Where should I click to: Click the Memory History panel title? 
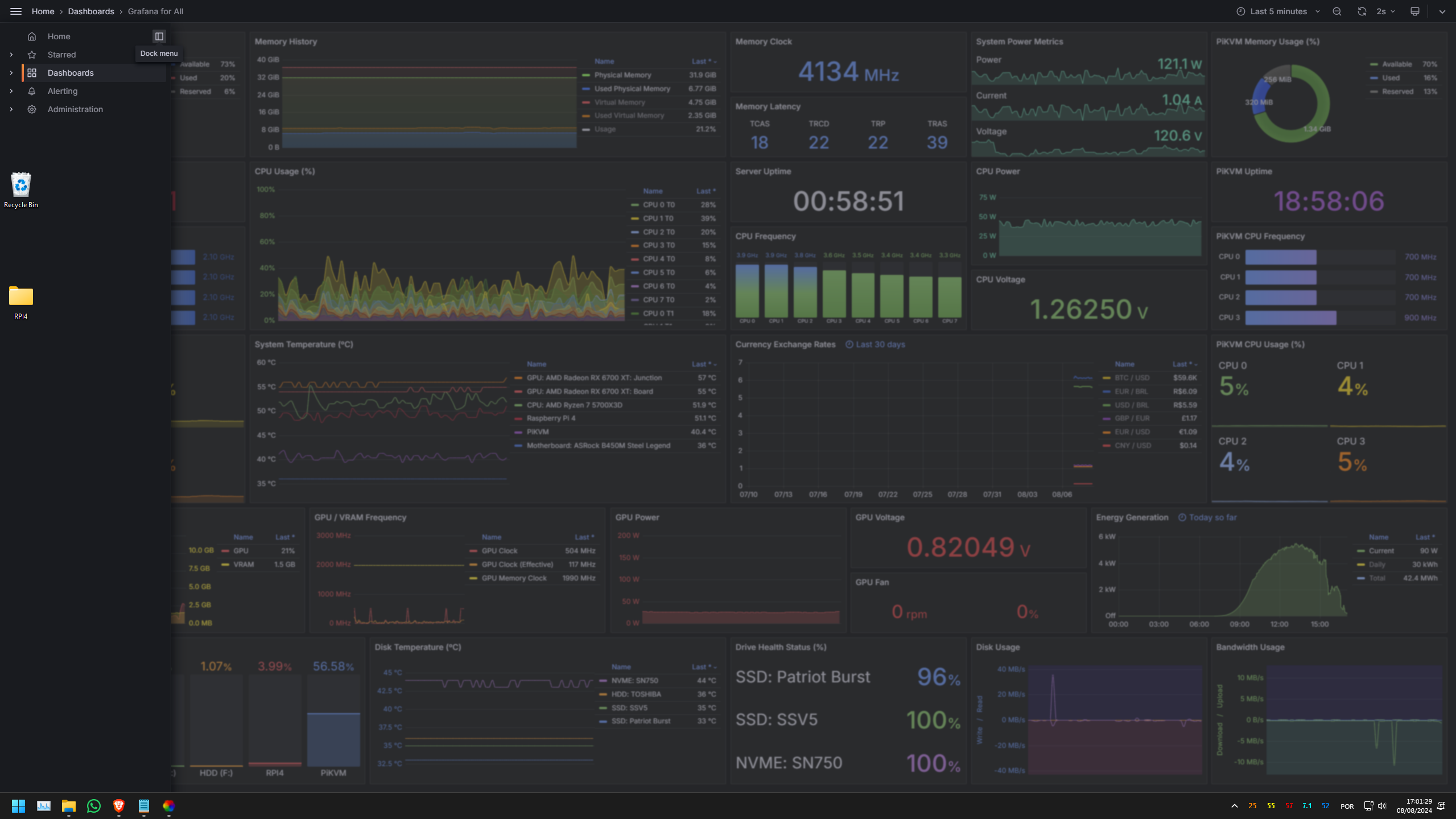click(x=286, y=42)
